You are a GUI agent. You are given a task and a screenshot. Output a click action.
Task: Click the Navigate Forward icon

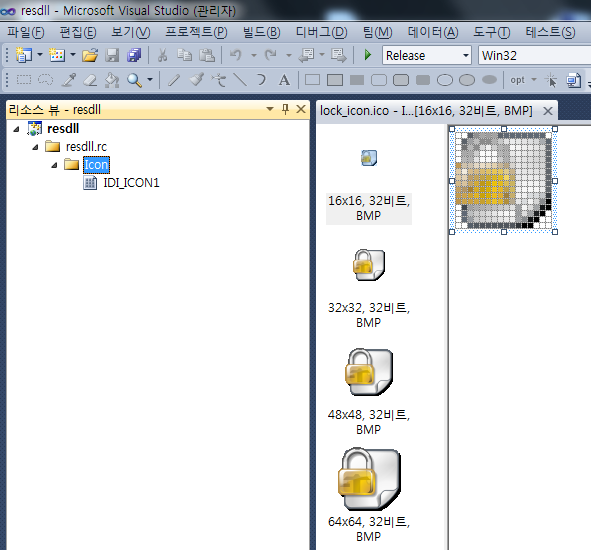(x=338, y=55)
